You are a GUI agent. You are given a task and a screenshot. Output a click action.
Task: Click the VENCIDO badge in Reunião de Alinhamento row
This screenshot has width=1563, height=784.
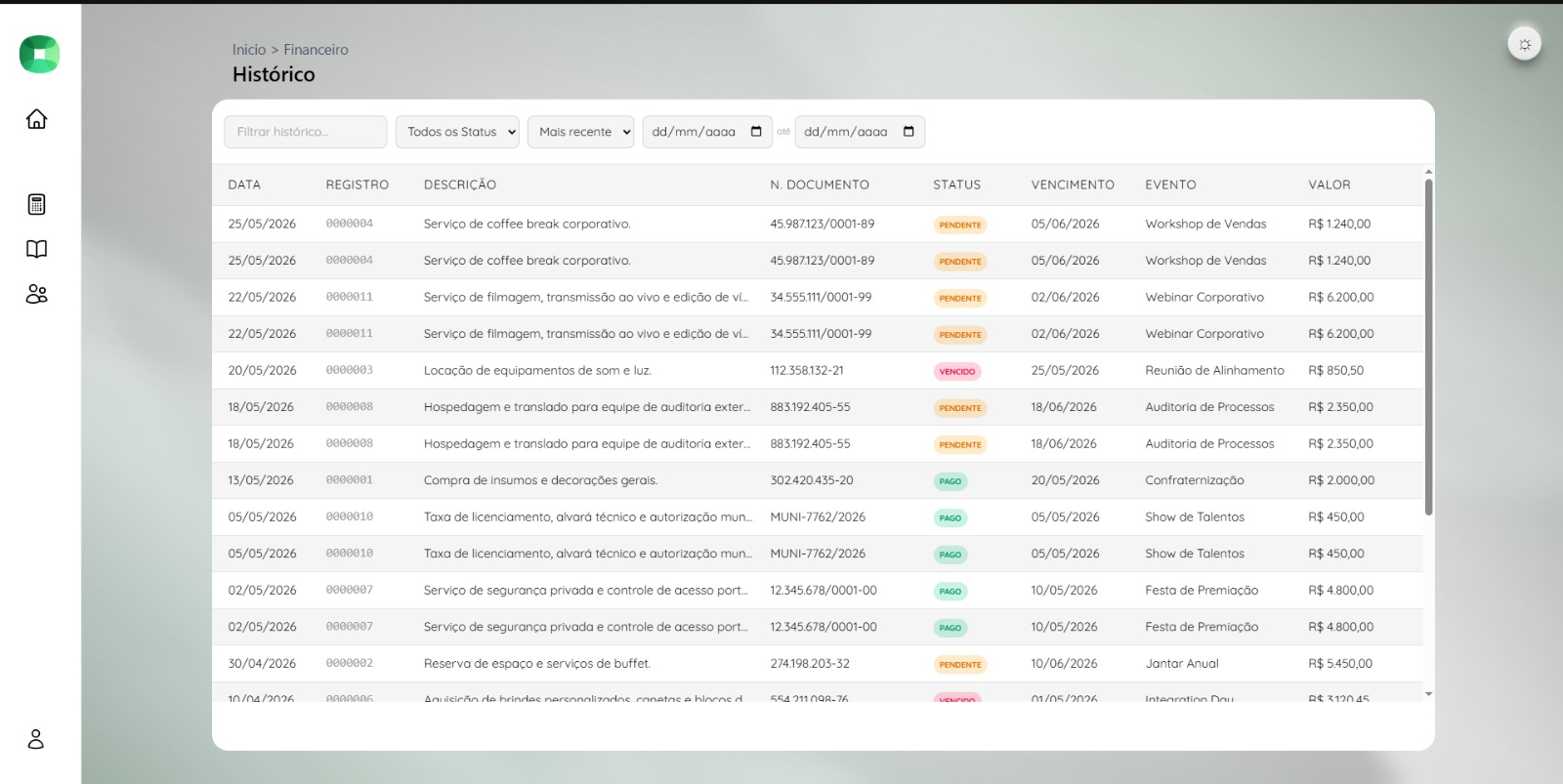point(956,372)
